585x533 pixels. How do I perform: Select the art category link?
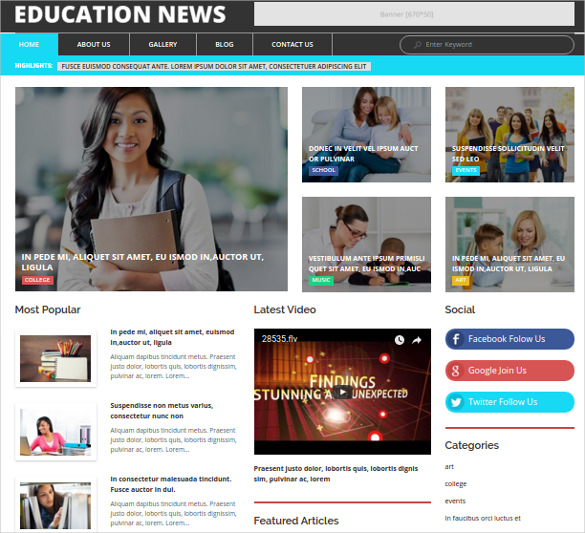449,467
